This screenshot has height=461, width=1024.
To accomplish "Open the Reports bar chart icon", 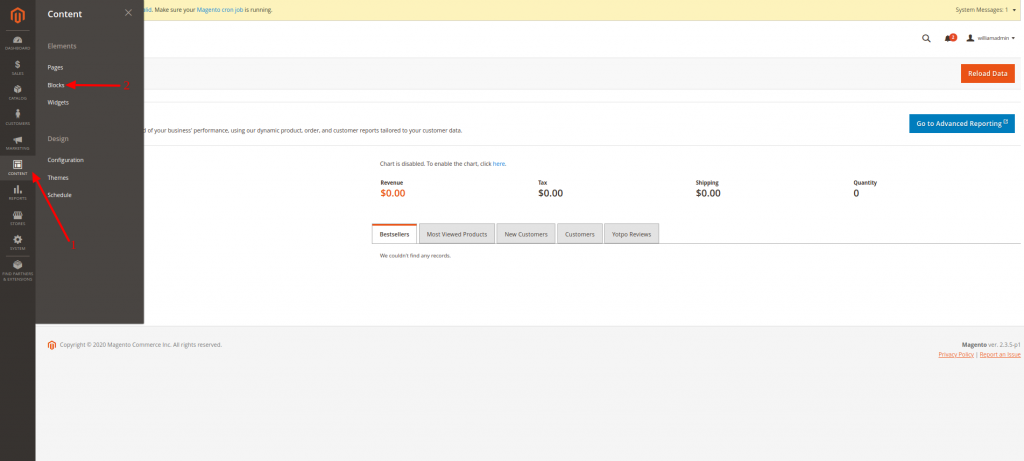I will pos(17,191).
